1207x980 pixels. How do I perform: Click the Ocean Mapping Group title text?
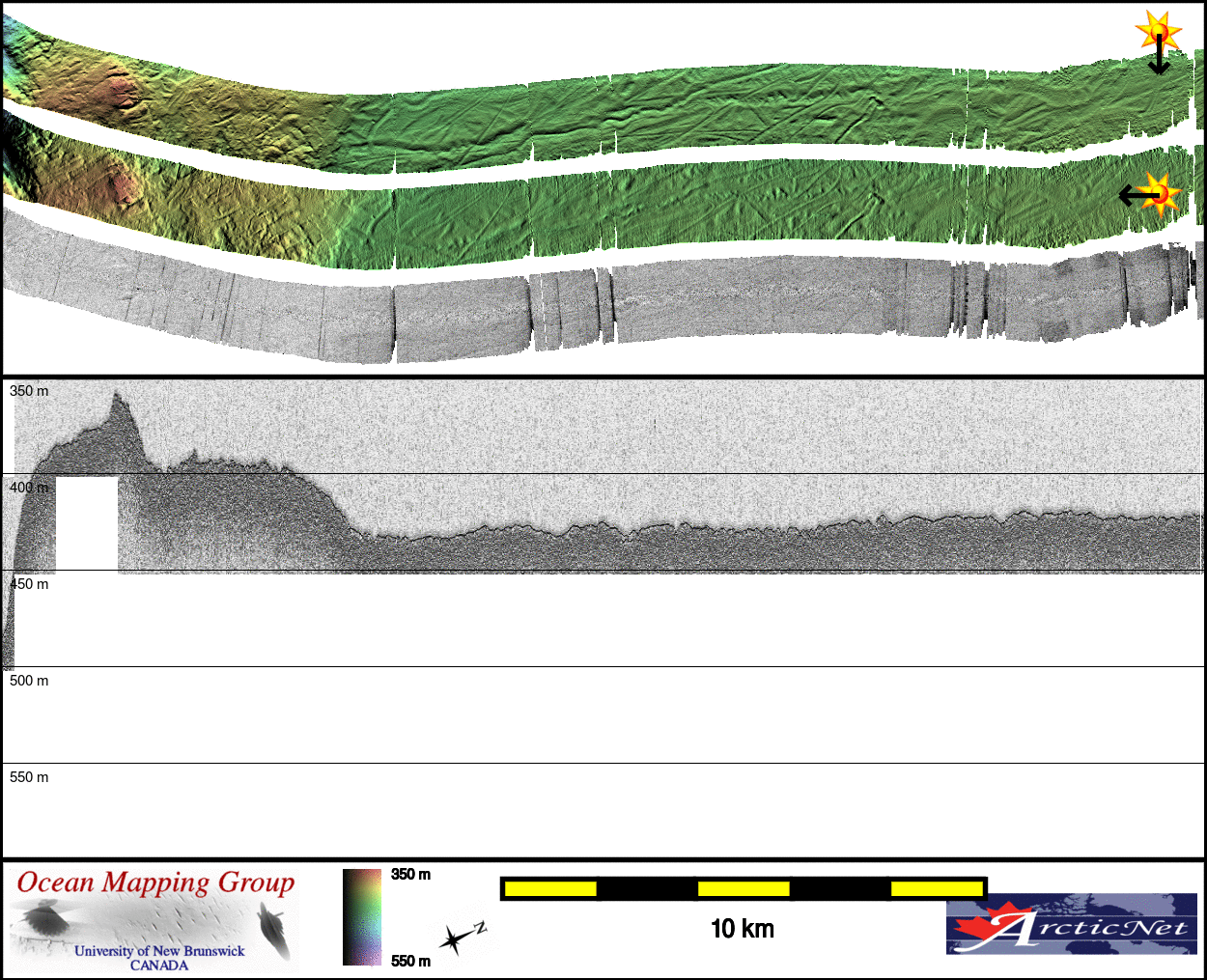(155, 882)
